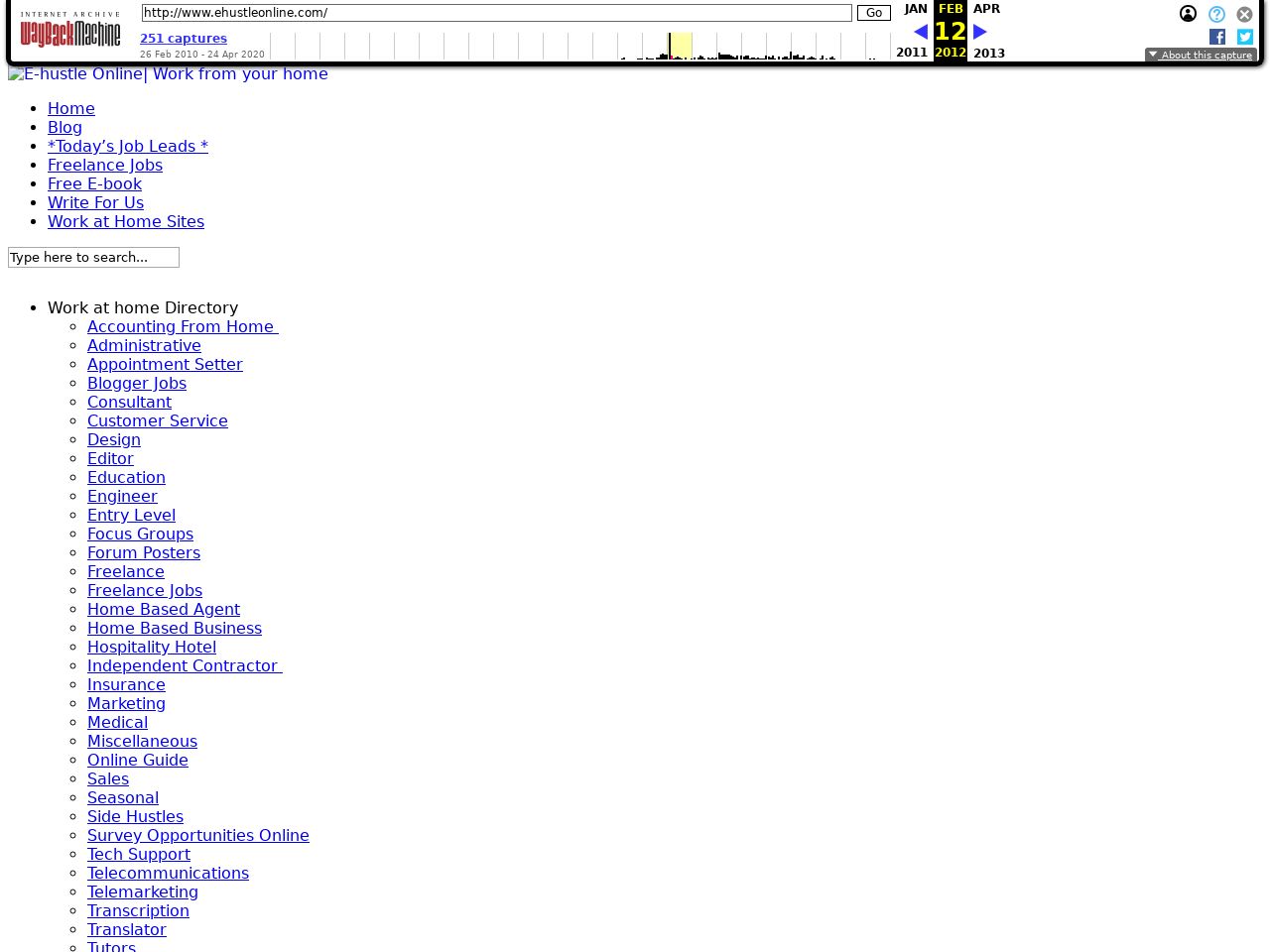Open the Wayback help question icon
Viewport: 1270px width, 952px height.
(1216, 14)
